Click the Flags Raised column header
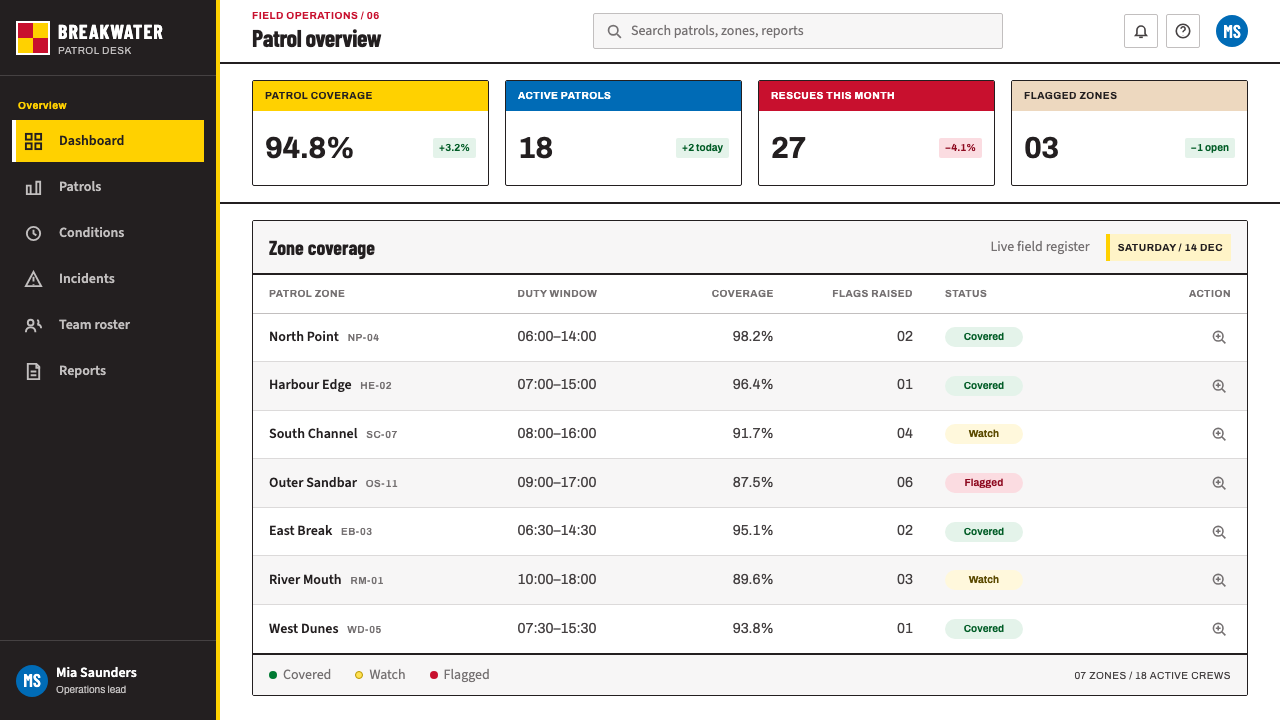 pyautogui.click(x=872, y=294)
